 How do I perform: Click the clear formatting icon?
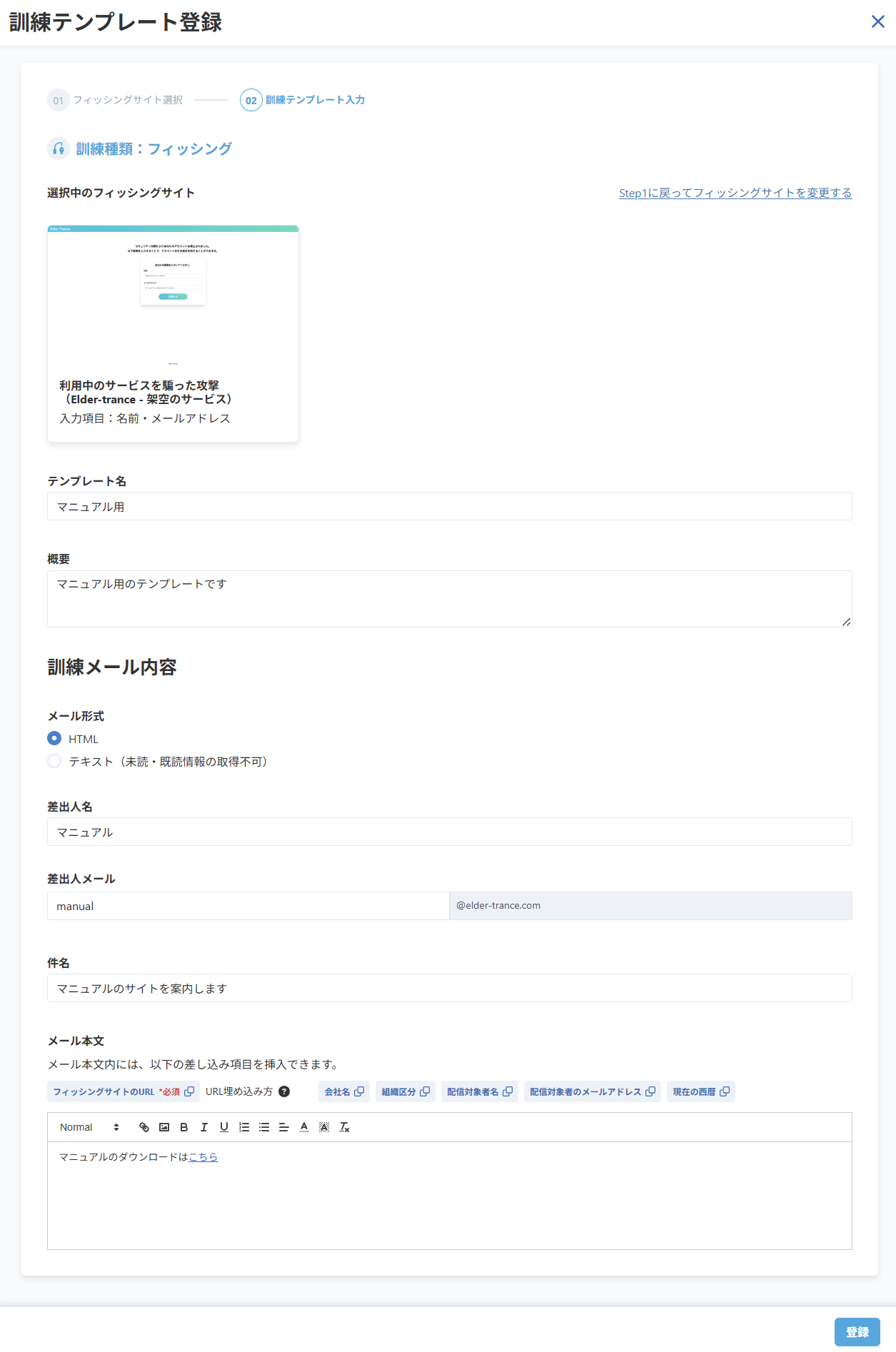(x=344, y=1127)
